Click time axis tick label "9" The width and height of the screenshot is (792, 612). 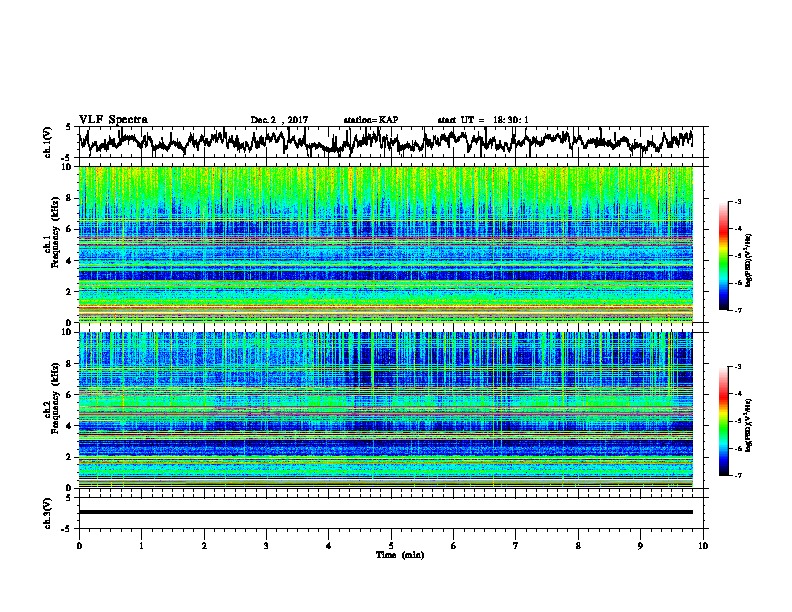click(640, 546)
